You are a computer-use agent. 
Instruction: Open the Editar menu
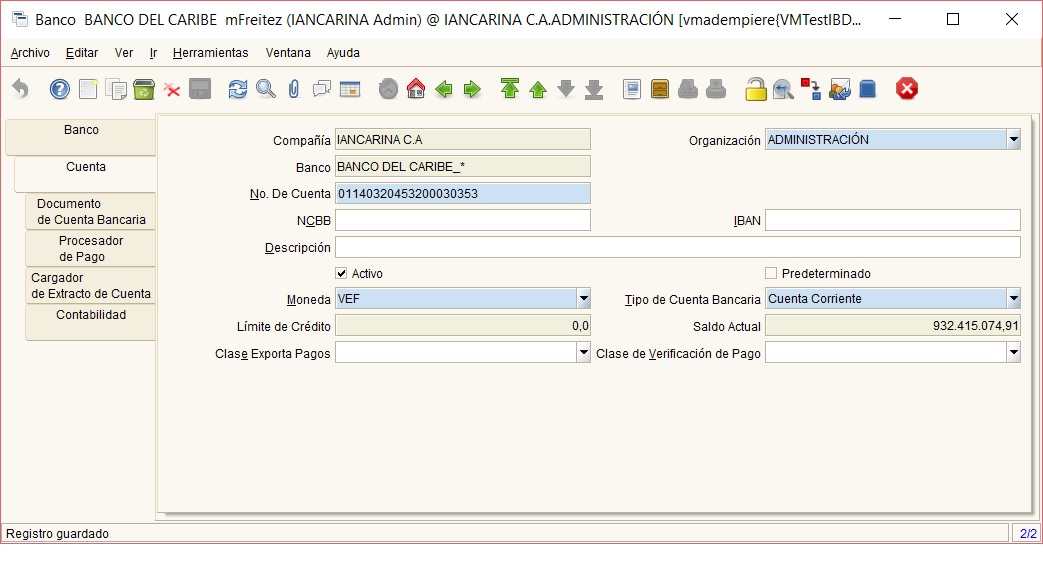pos(82,53)
